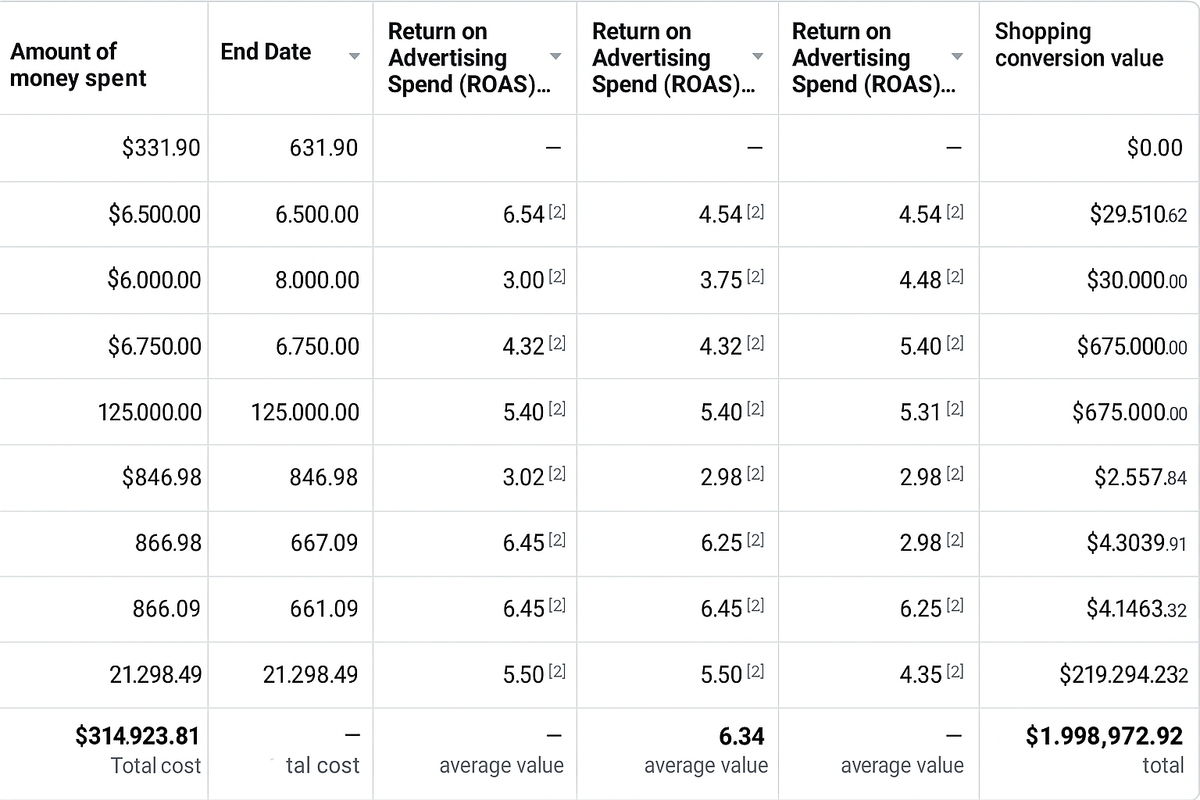
Task: Click the last ROAS column's dropdown arrow
Action: point(957,56)
